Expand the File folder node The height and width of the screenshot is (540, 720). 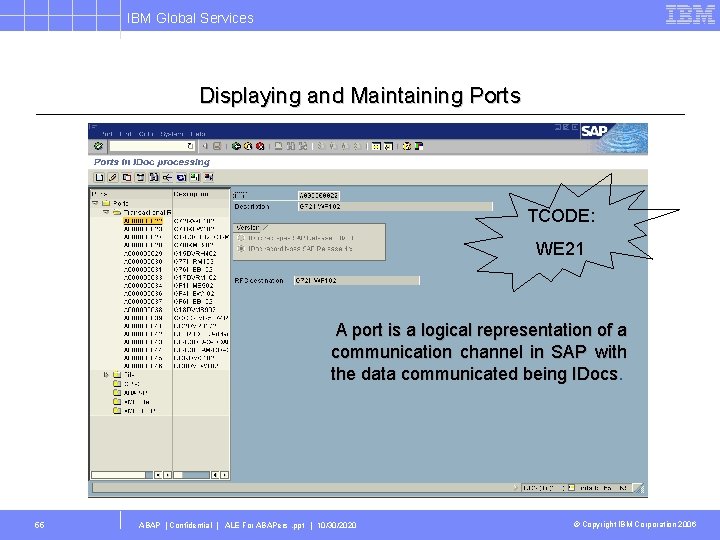point(106,375)
